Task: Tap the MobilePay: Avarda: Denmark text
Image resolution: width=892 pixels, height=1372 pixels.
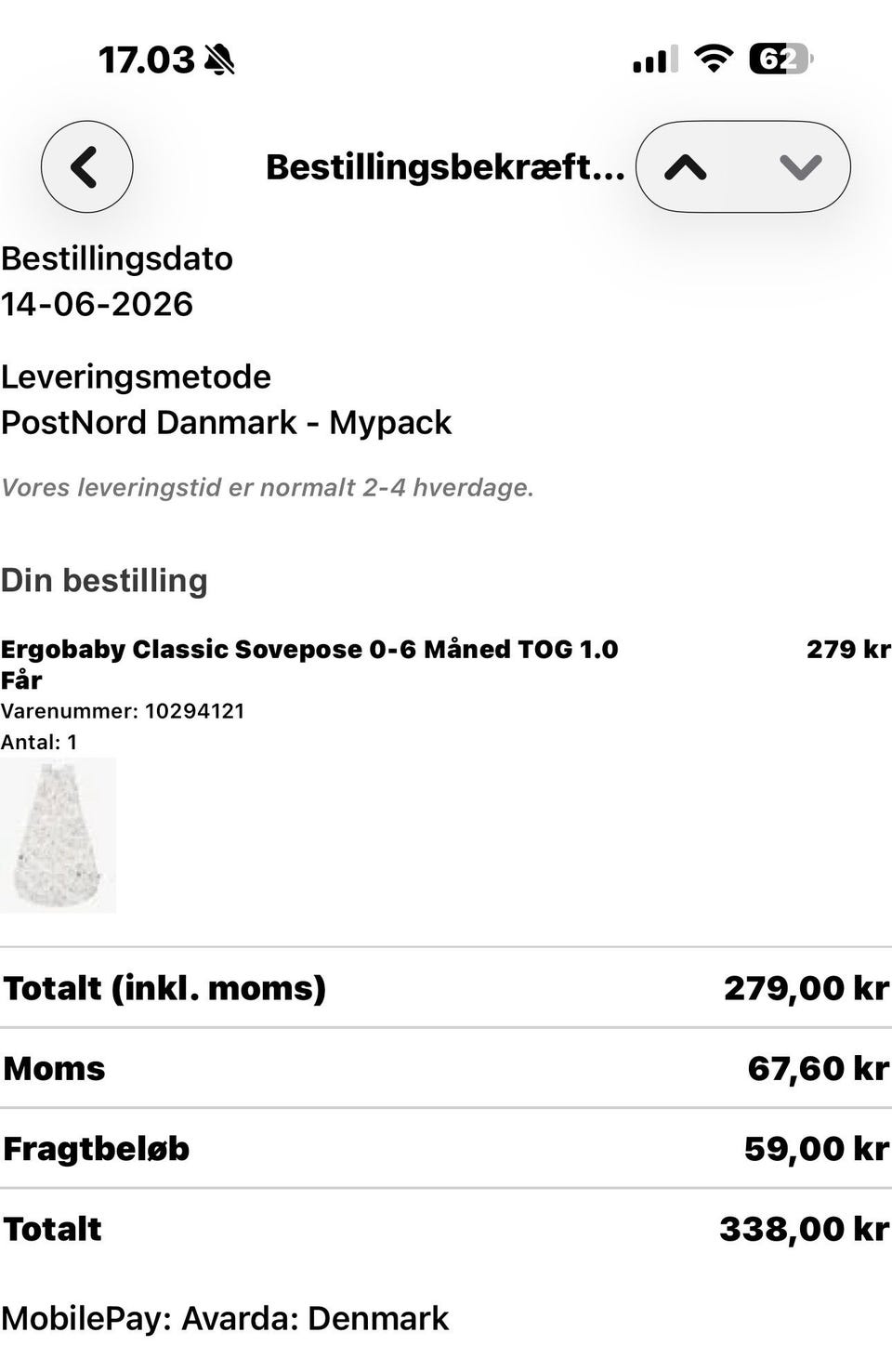Action: (x=225, y=1318)
